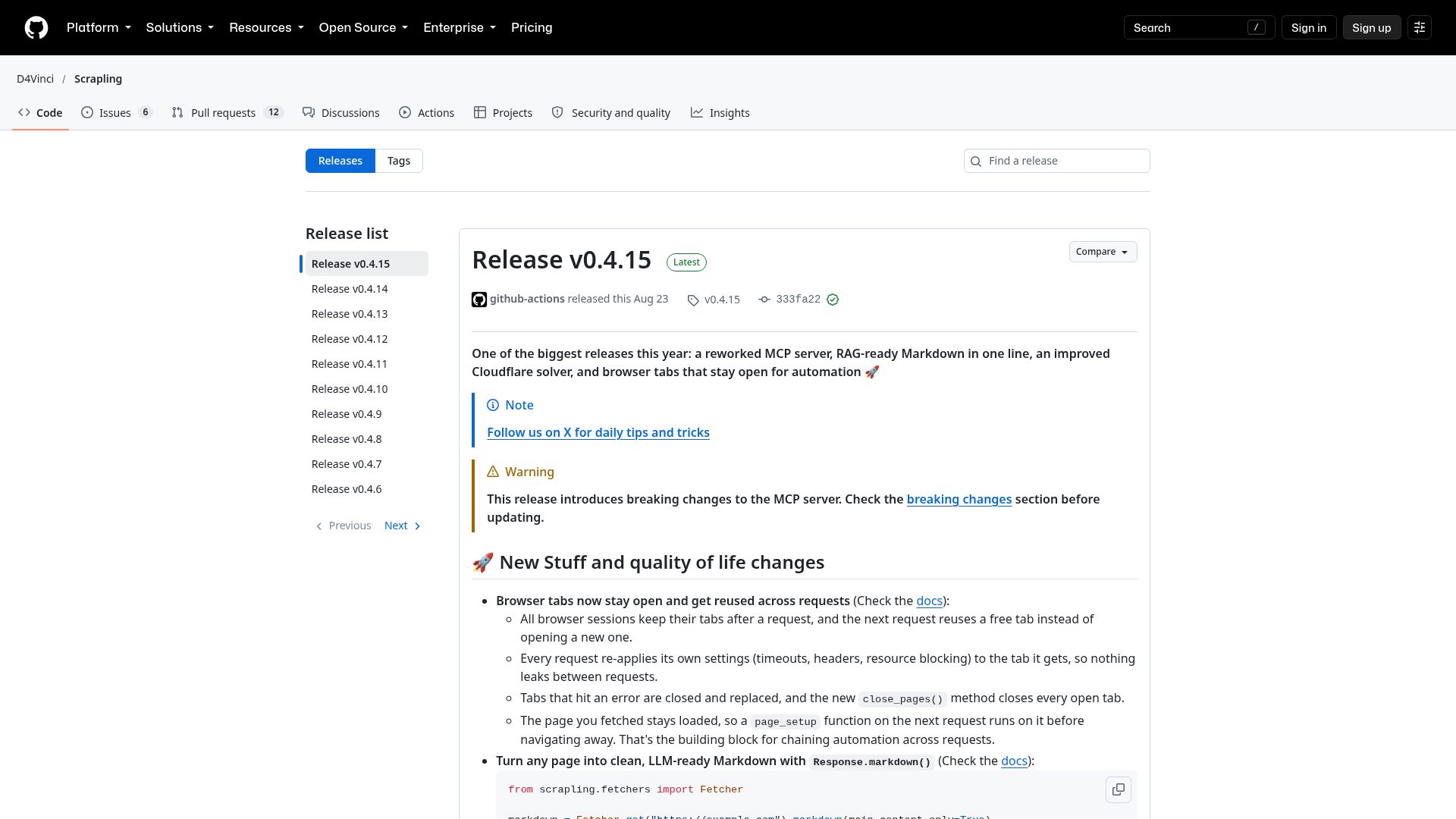Viewport: 1456px width, 819px height.
Task: Open the Pricing menu item
Action: click(x=532, y=28)
